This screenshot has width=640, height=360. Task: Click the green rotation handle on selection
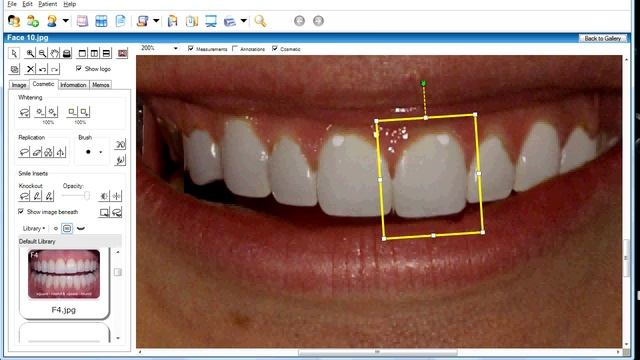tap(423, 83)
